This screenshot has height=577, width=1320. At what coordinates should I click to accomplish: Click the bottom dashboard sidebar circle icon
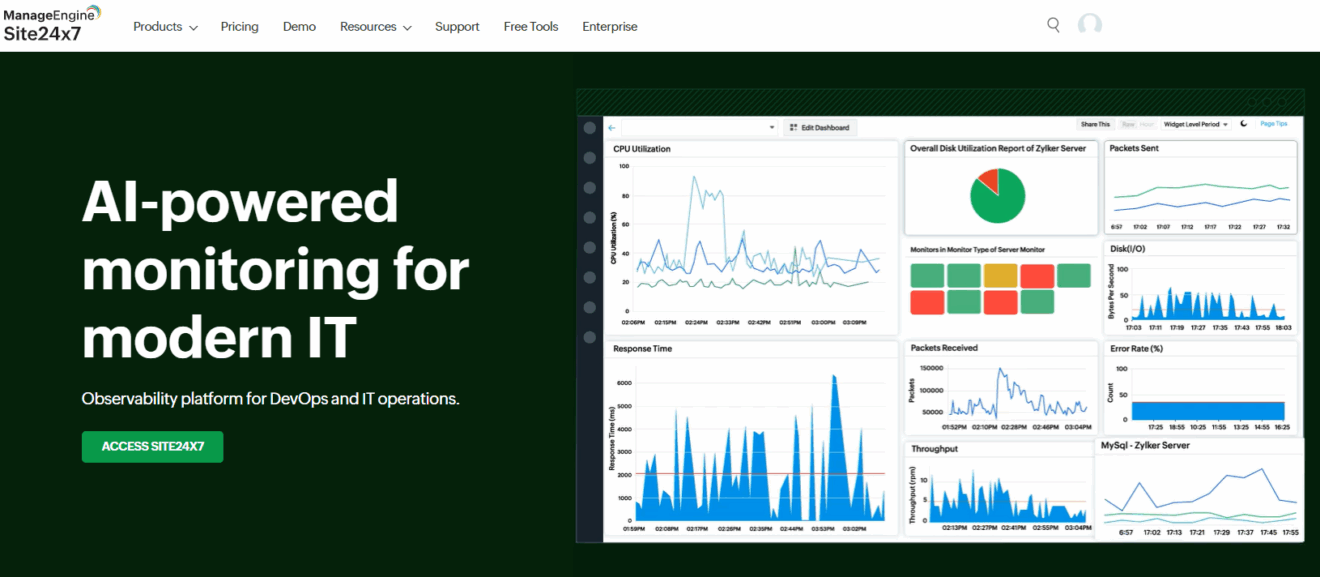tap(589, 337)
